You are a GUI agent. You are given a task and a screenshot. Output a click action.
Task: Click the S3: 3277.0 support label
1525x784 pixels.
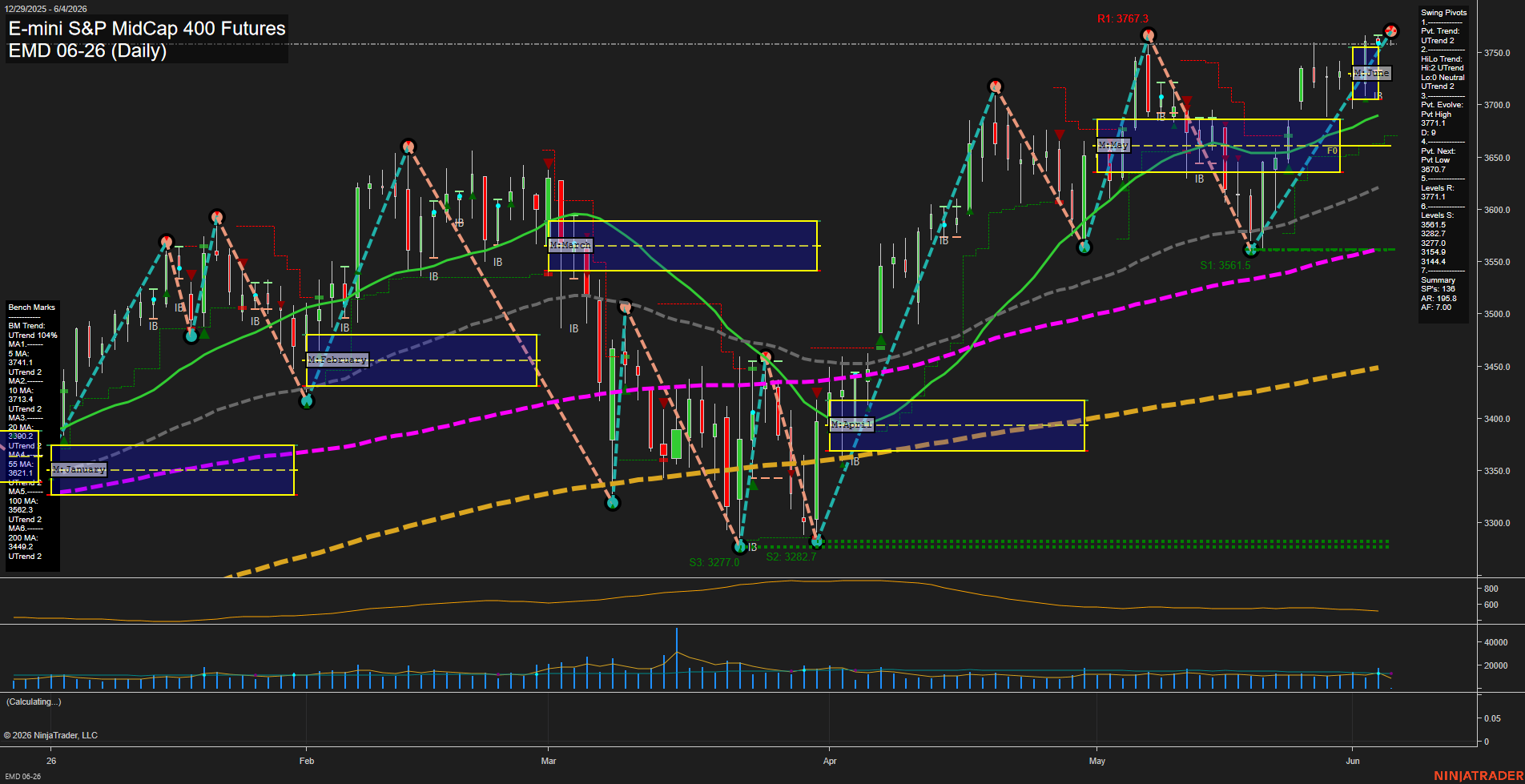click(714, 562)
